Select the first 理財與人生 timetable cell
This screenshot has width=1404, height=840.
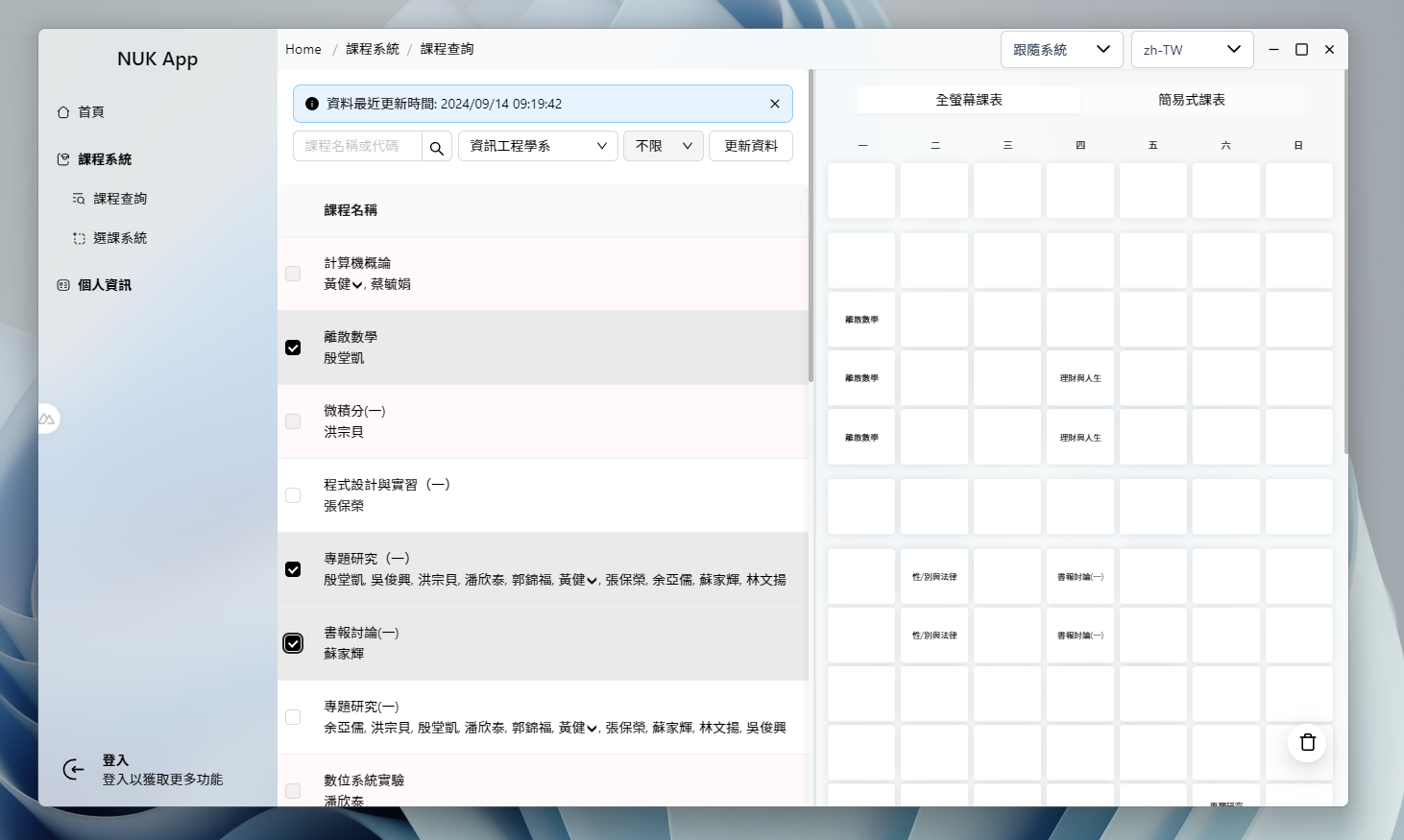pyautogui.click(x=1080, y=378)
